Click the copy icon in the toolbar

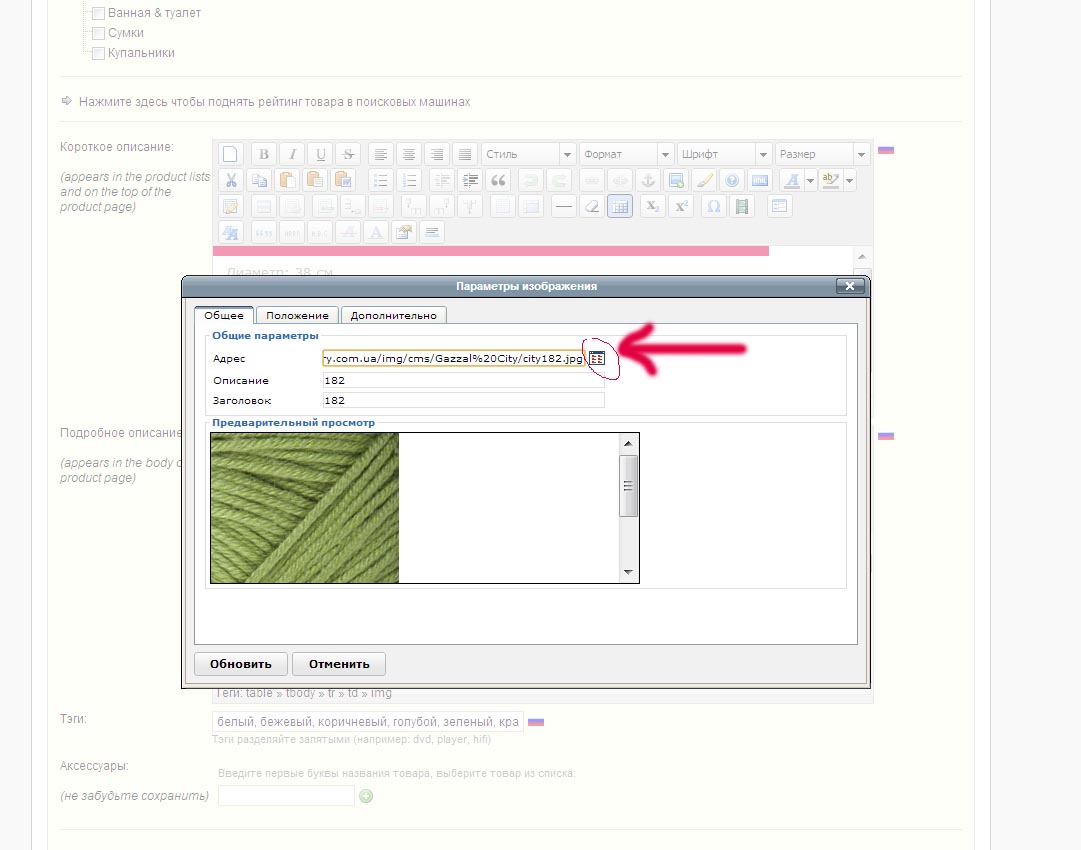259,180
